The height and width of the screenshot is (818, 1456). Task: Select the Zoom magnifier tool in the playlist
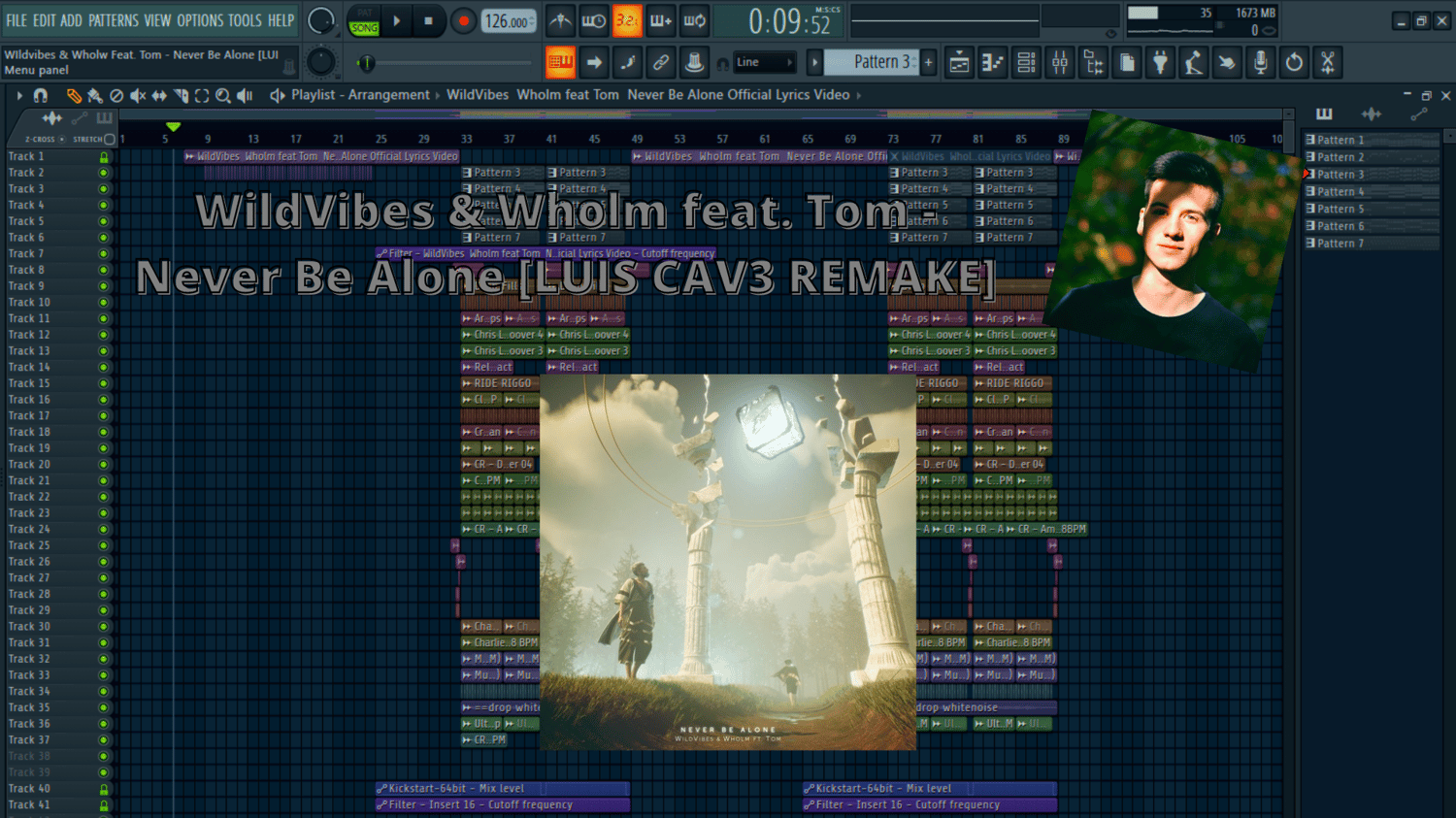(223, 95)
